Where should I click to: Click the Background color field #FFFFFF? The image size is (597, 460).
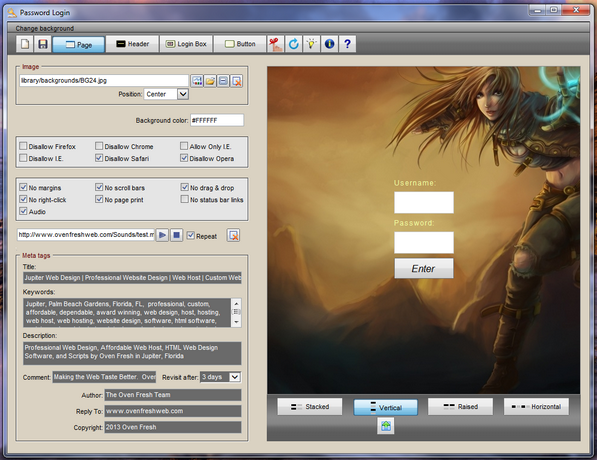click(x=217, y=120)
